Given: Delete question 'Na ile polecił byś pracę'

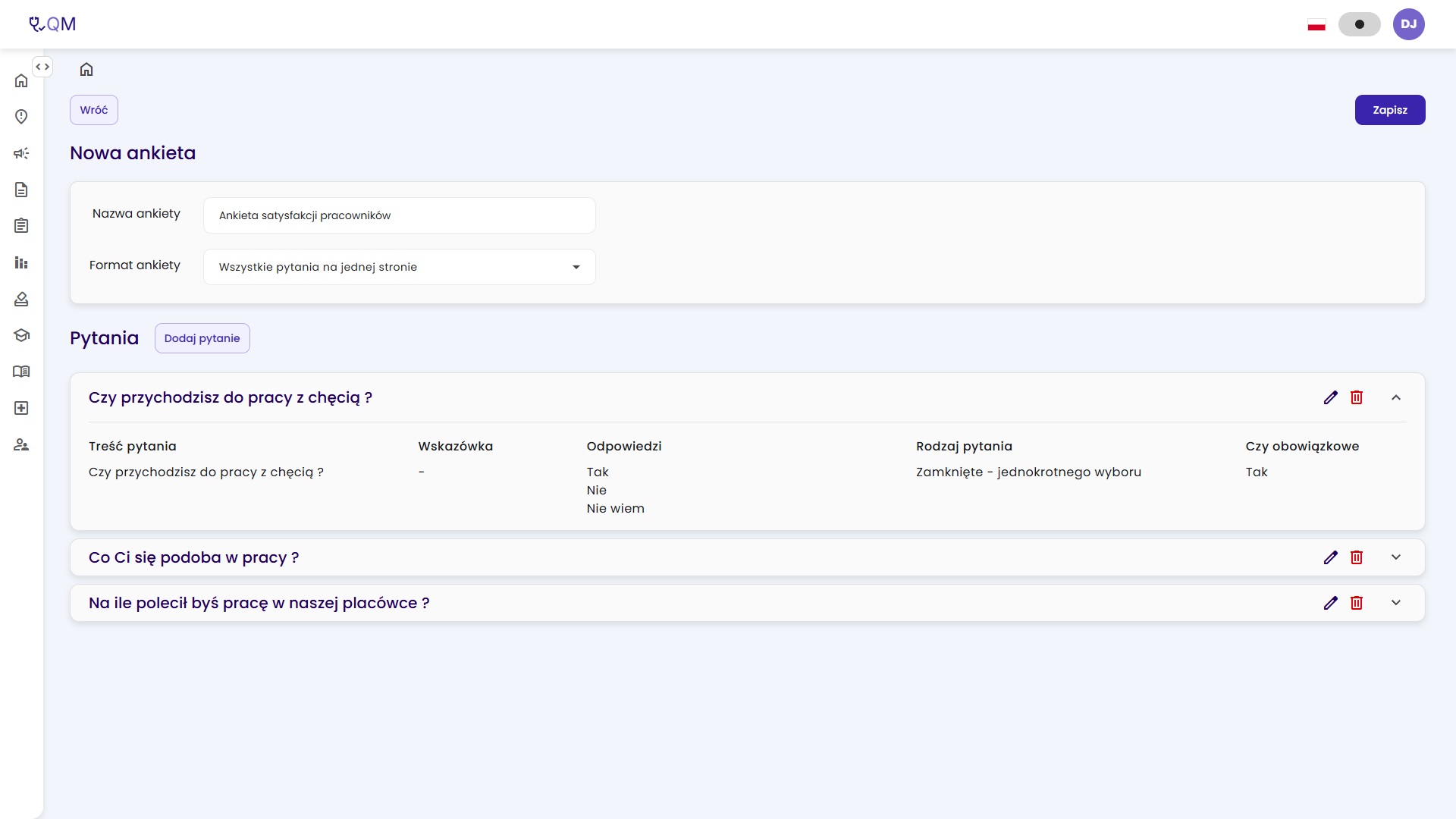Looking at the screenshot, I should [1357, 603].
